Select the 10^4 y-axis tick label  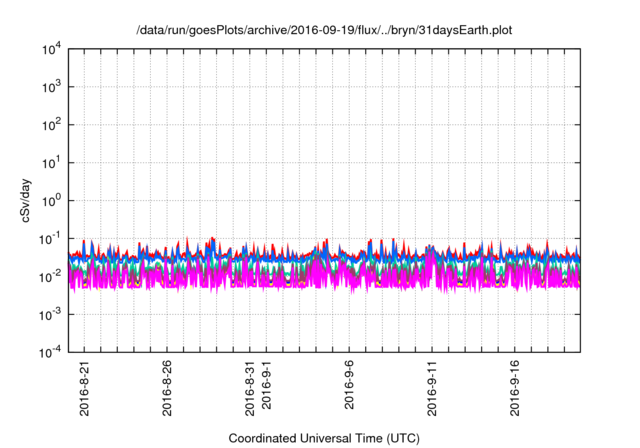[52, 49]
